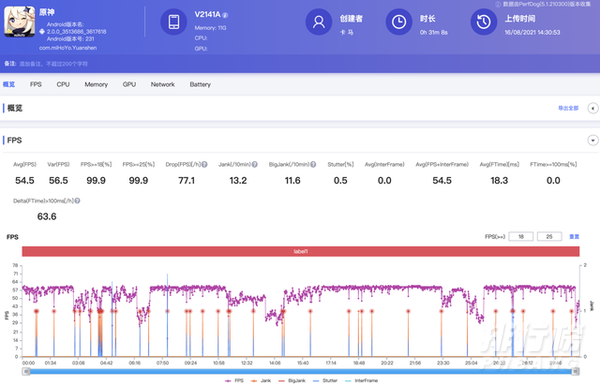Click the upload time history icon
The image size is (600, 386).
tap(484, 22)
